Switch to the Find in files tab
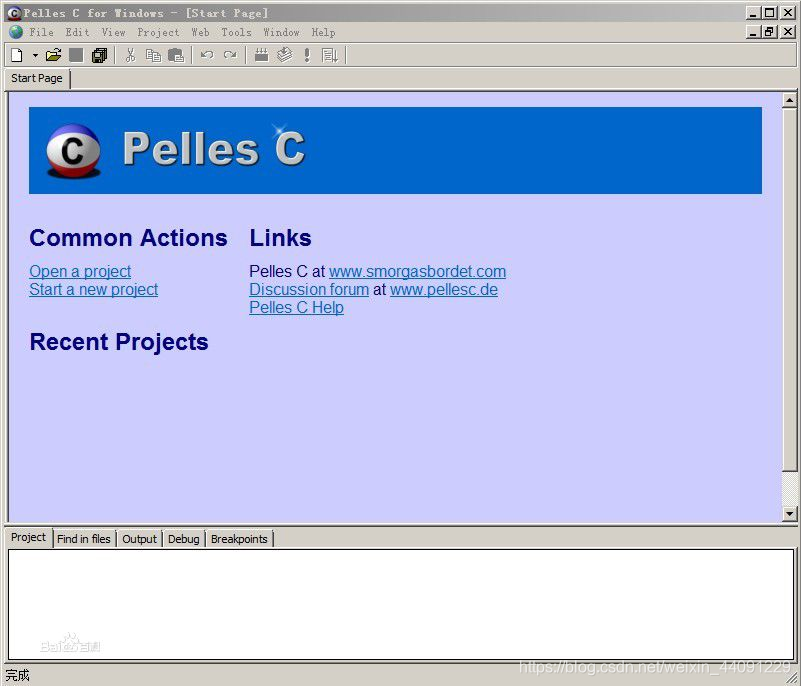Screen dimensions: 801x686 [84, 539]
